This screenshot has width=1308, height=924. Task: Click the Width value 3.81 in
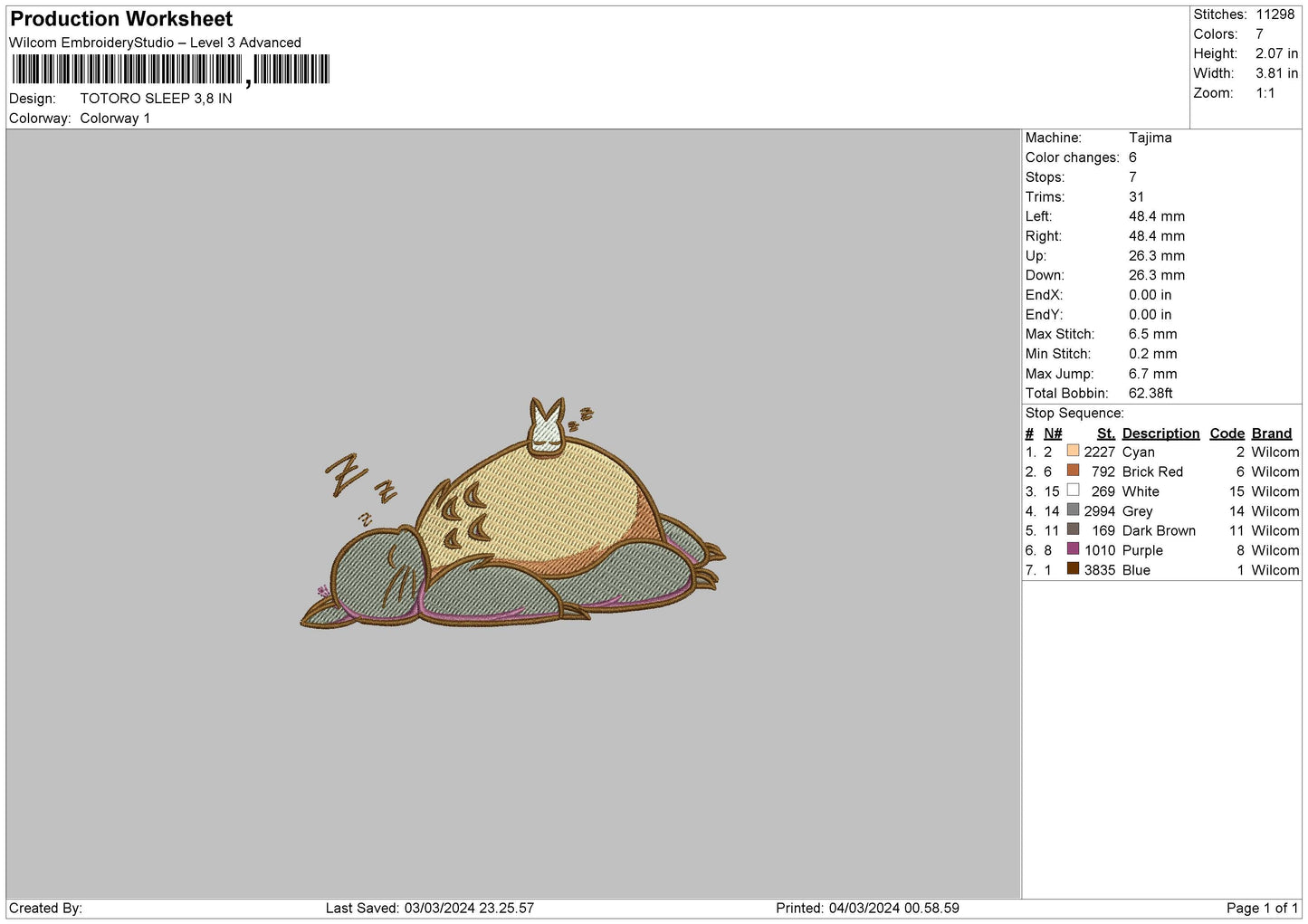1276,73
